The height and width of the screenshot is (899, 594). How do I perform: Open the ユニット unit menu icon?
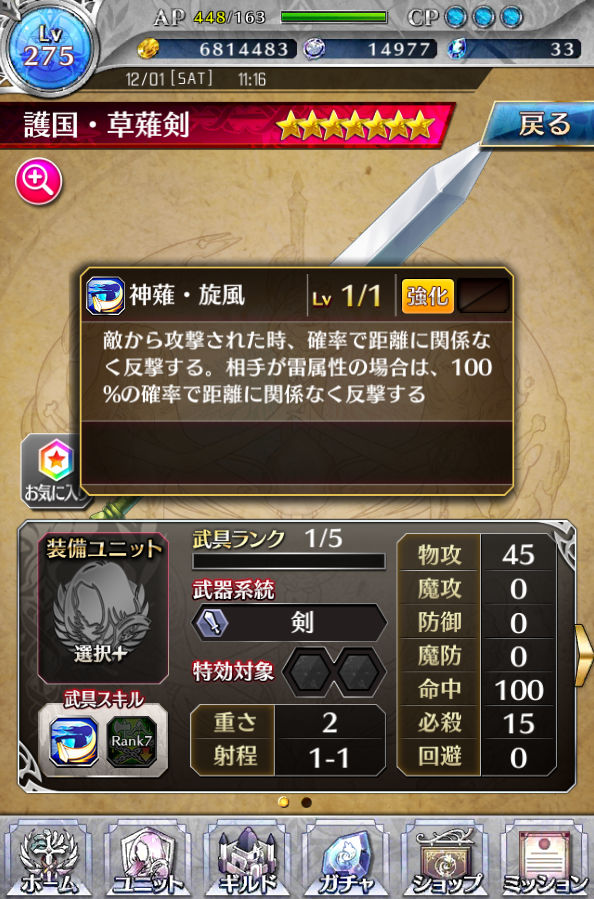(x=147, y=858)
